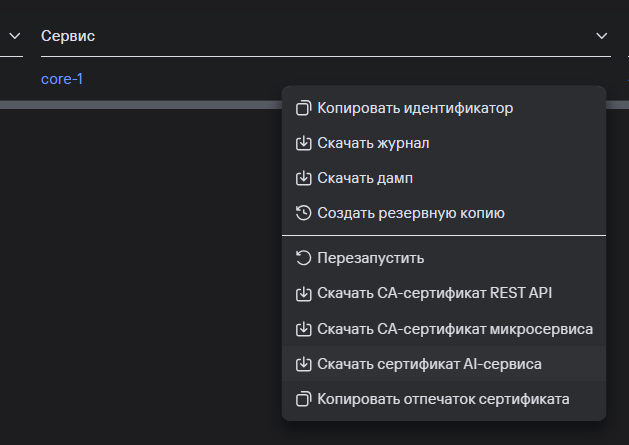Viewport: 629px width, 445px height.
Task: Open the core-1 service link
Action: [62, 79]
